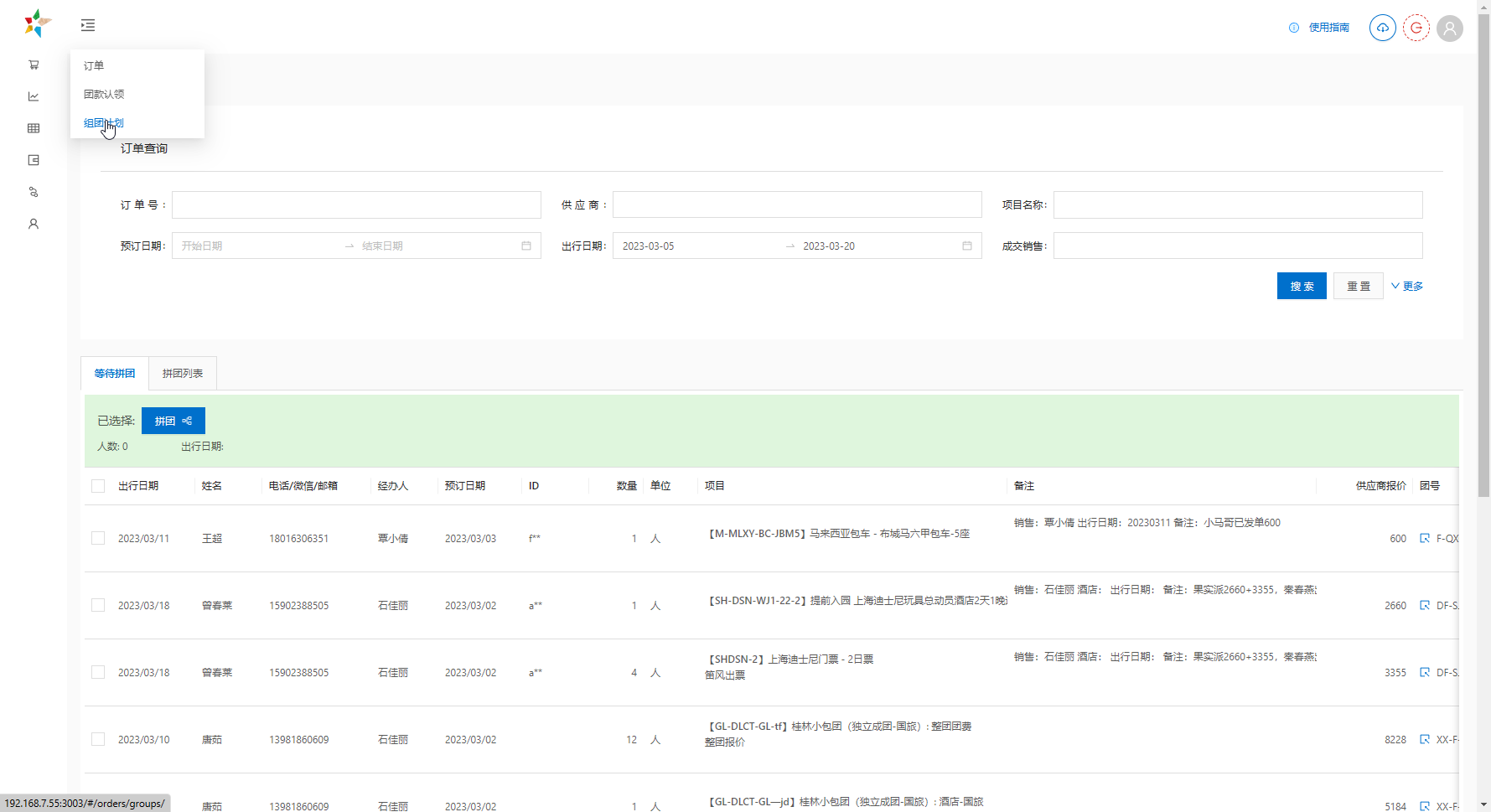
Task: Select checkbox for 2023/03/10 唐茹 order
Action: coord(98,739)
